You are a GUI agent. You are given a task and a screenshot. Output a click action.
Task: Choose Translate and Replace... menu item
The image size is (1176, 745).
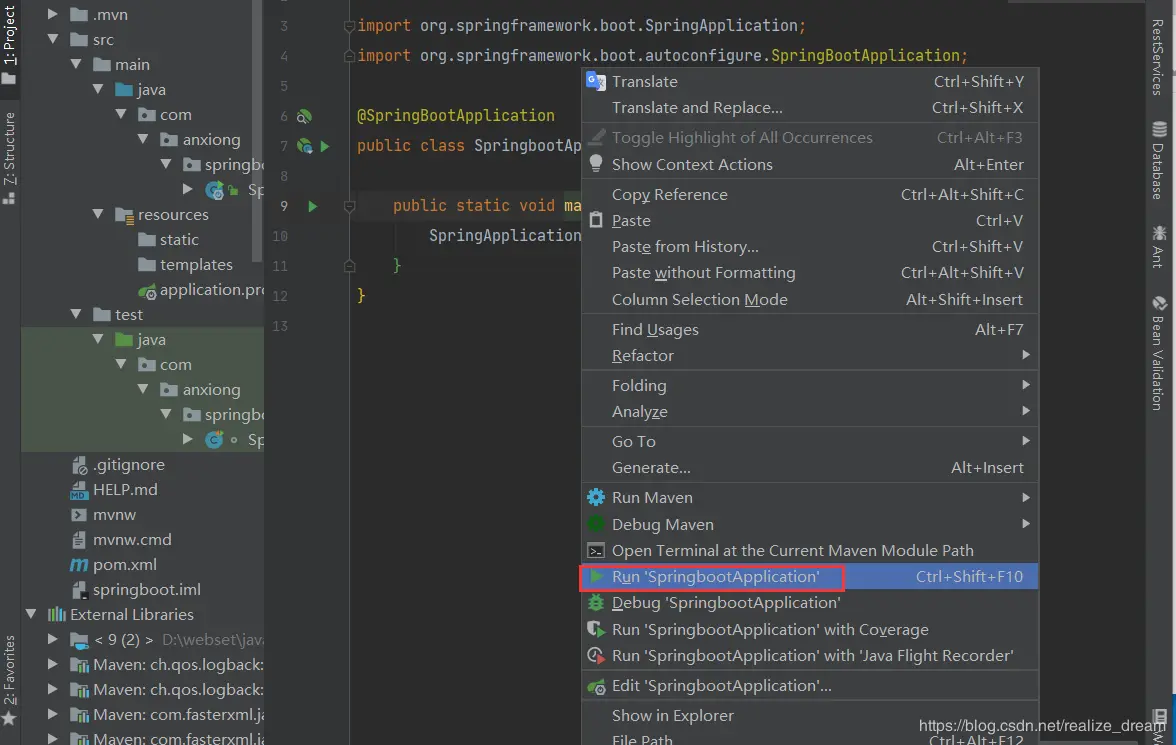810,107
